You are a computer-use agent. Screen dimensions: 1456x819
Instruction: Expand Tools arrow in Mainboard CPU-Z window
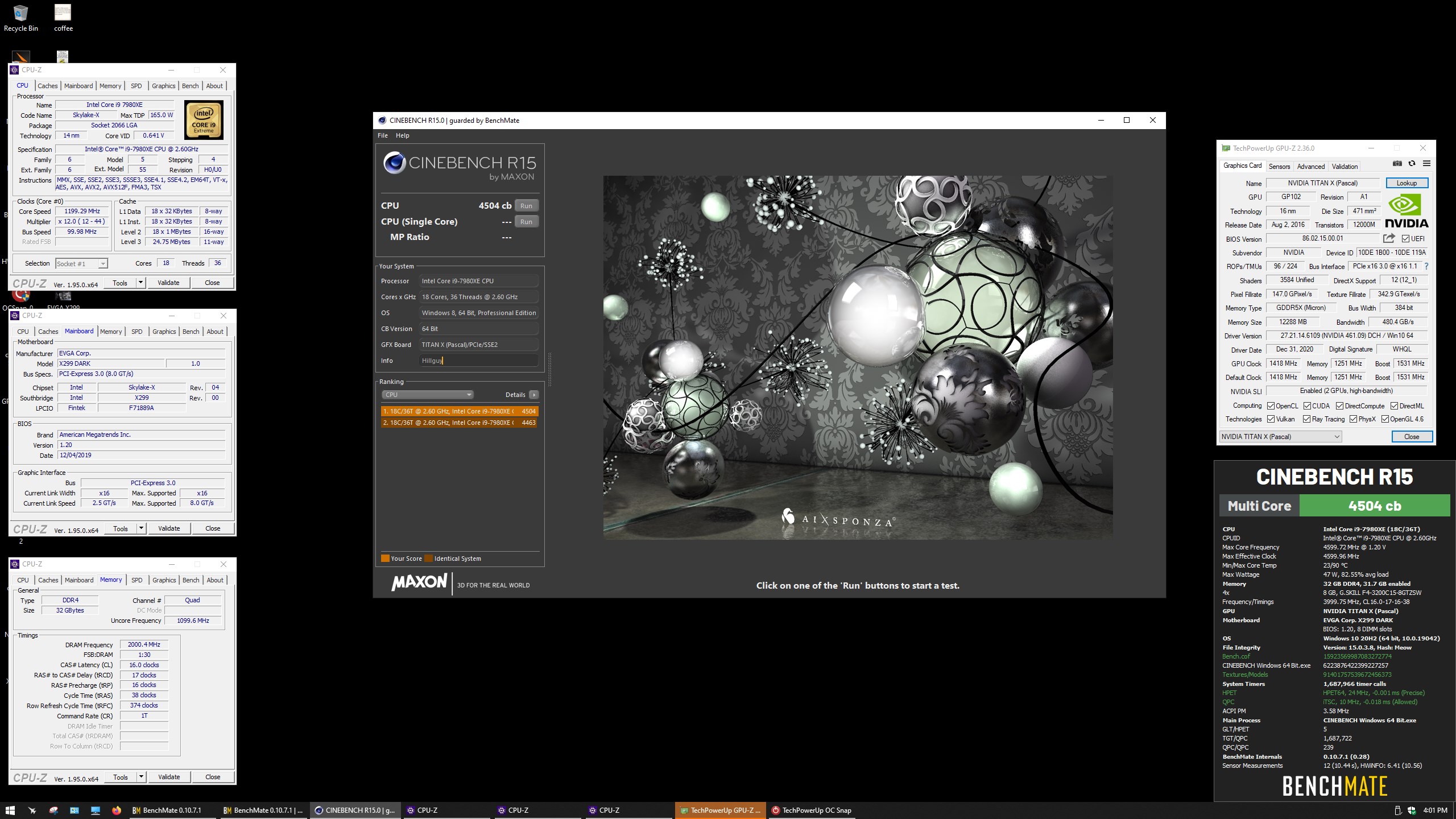coord(141,528)
